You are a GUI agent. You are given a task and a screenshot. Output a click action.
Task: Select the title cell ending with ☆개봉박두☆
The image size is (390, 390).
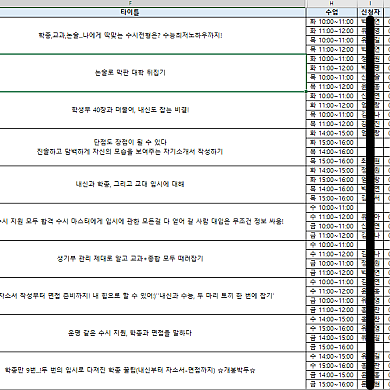pos(153,370)
